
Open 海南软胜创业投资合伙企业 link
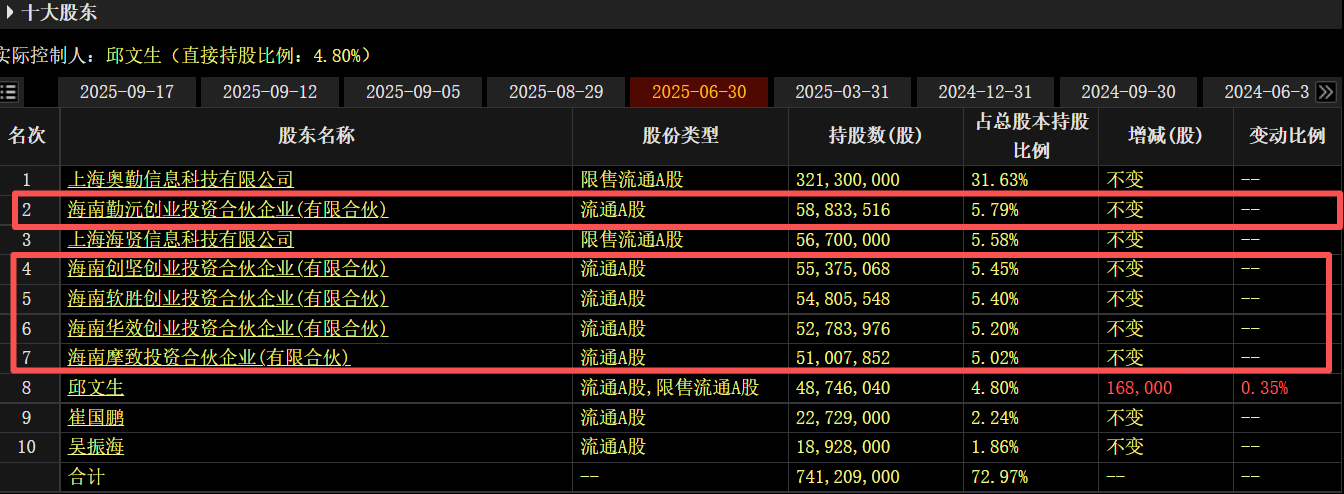point(227,298)
